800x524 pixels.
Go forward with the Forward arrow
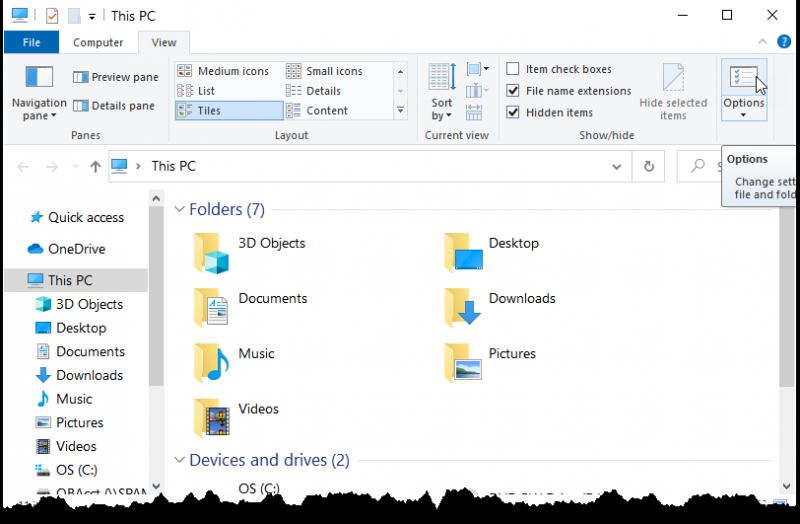(x=52, y=166)
